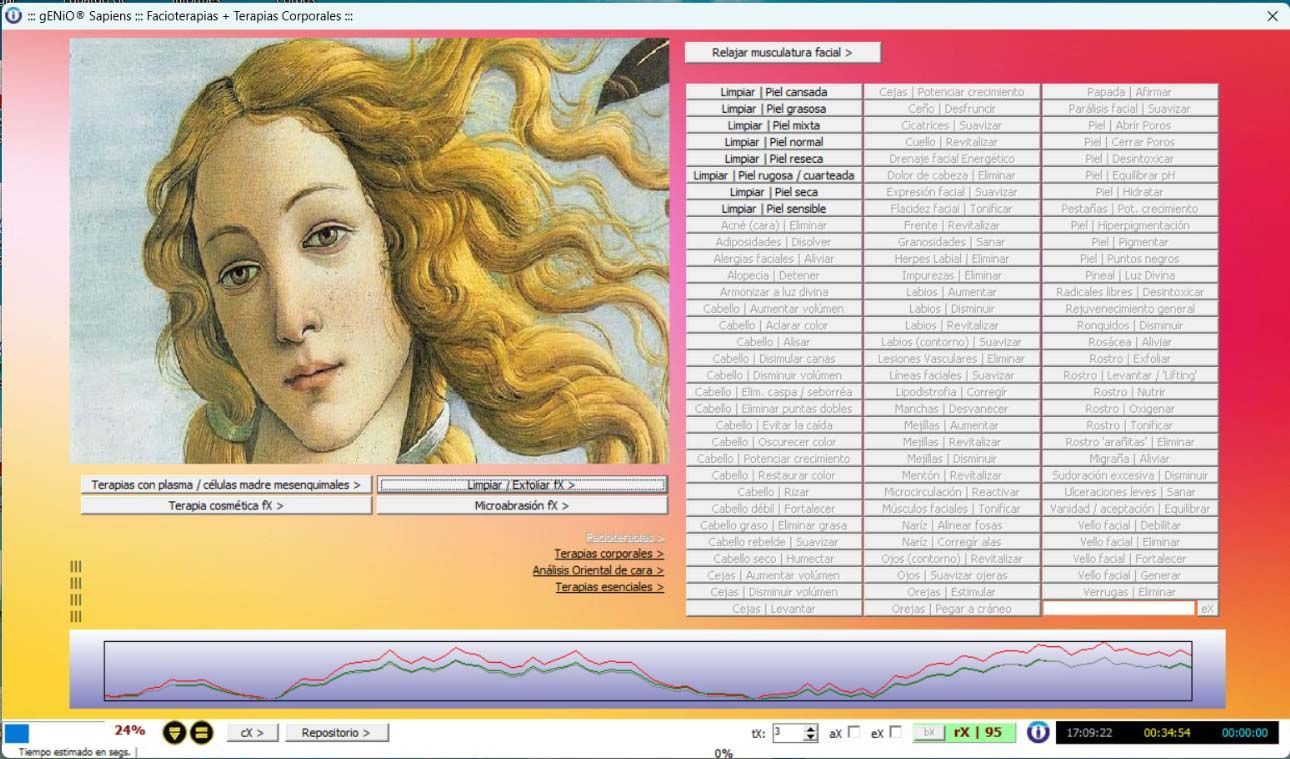
Task: Click the tX number input field
Action: coord(787,733)
